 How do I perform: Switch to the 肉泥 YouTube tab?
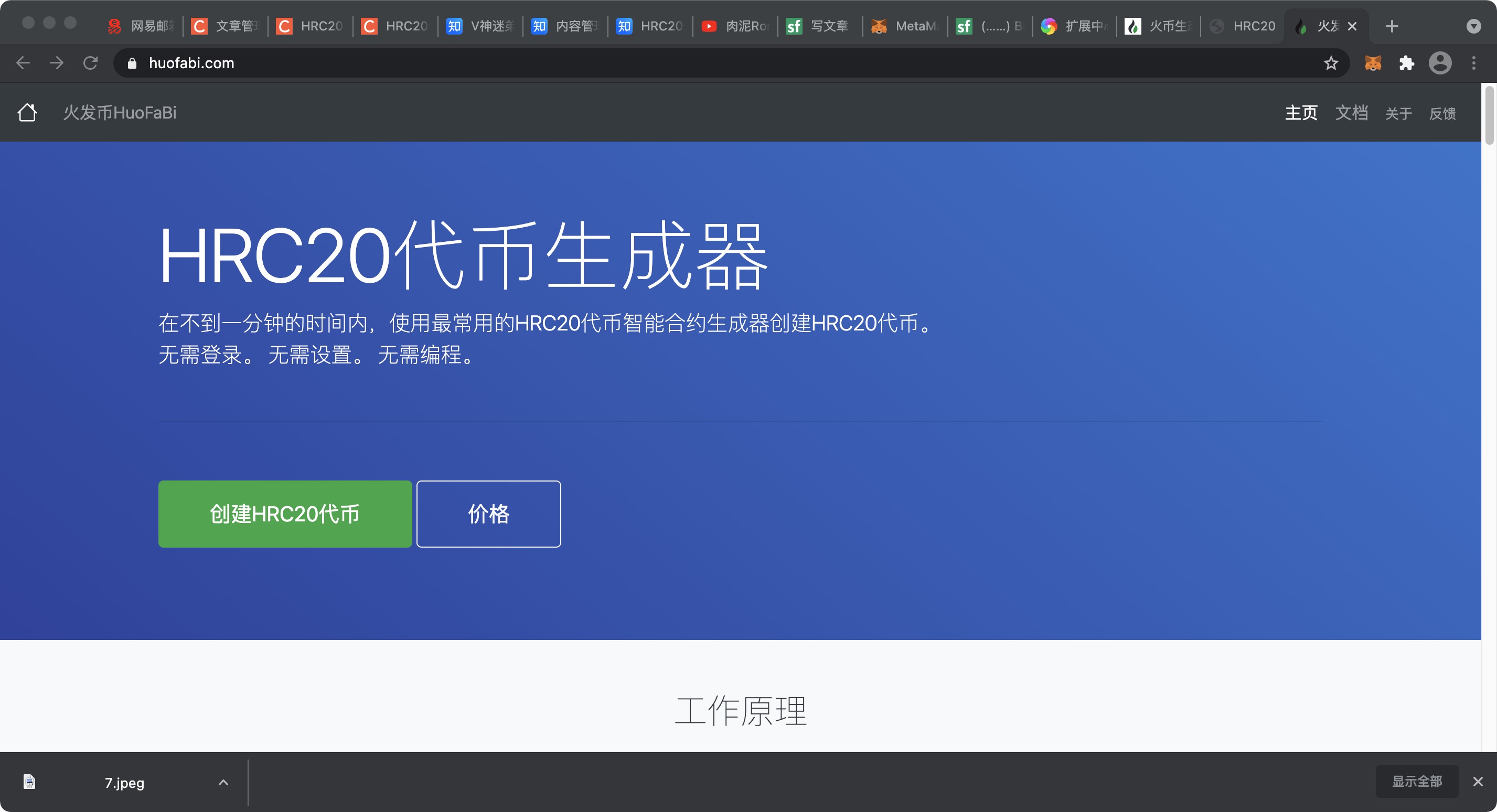tap(736, 26)
